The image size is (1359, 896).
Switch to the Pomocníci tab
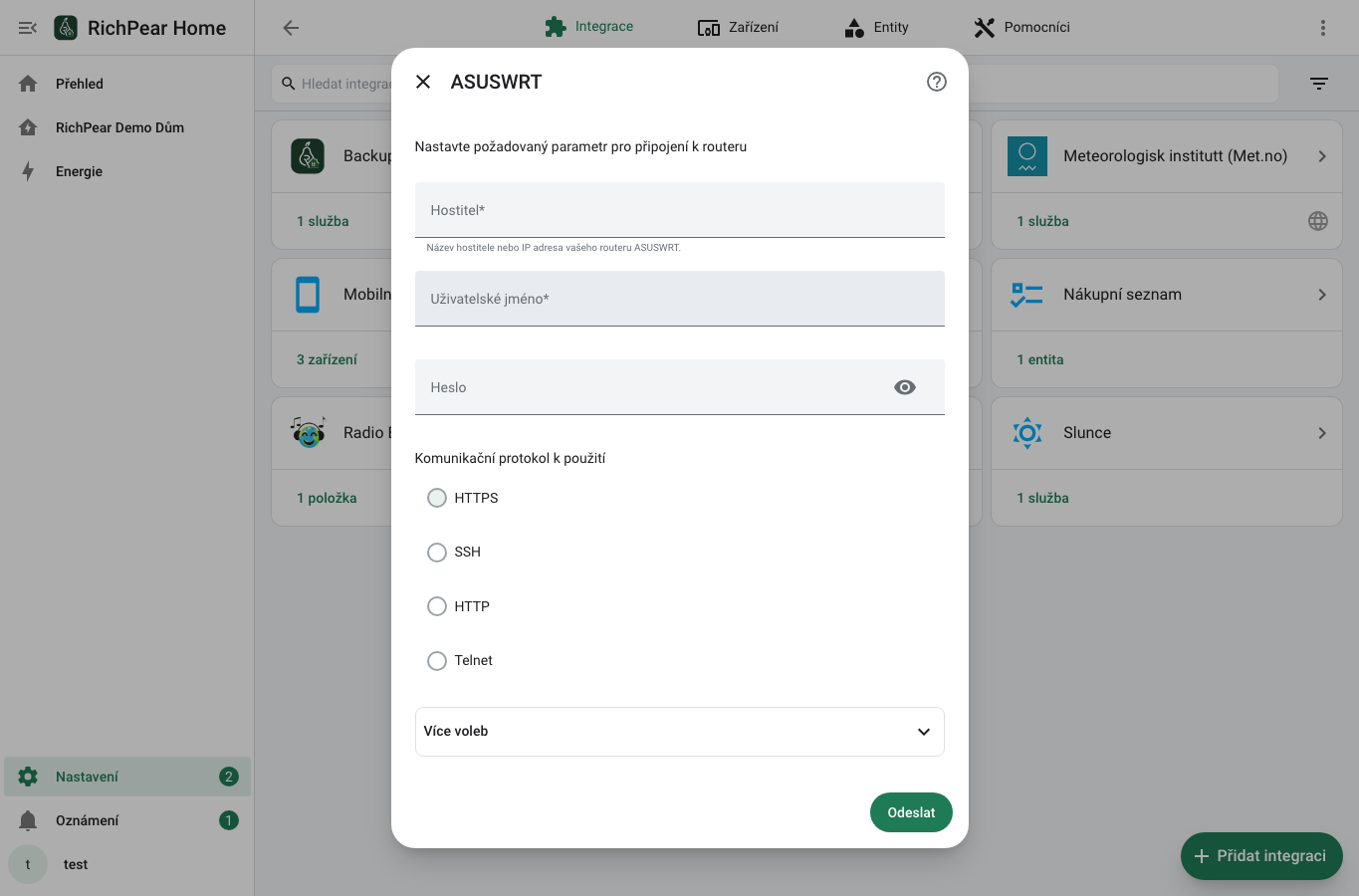(x=1021, y=27)
